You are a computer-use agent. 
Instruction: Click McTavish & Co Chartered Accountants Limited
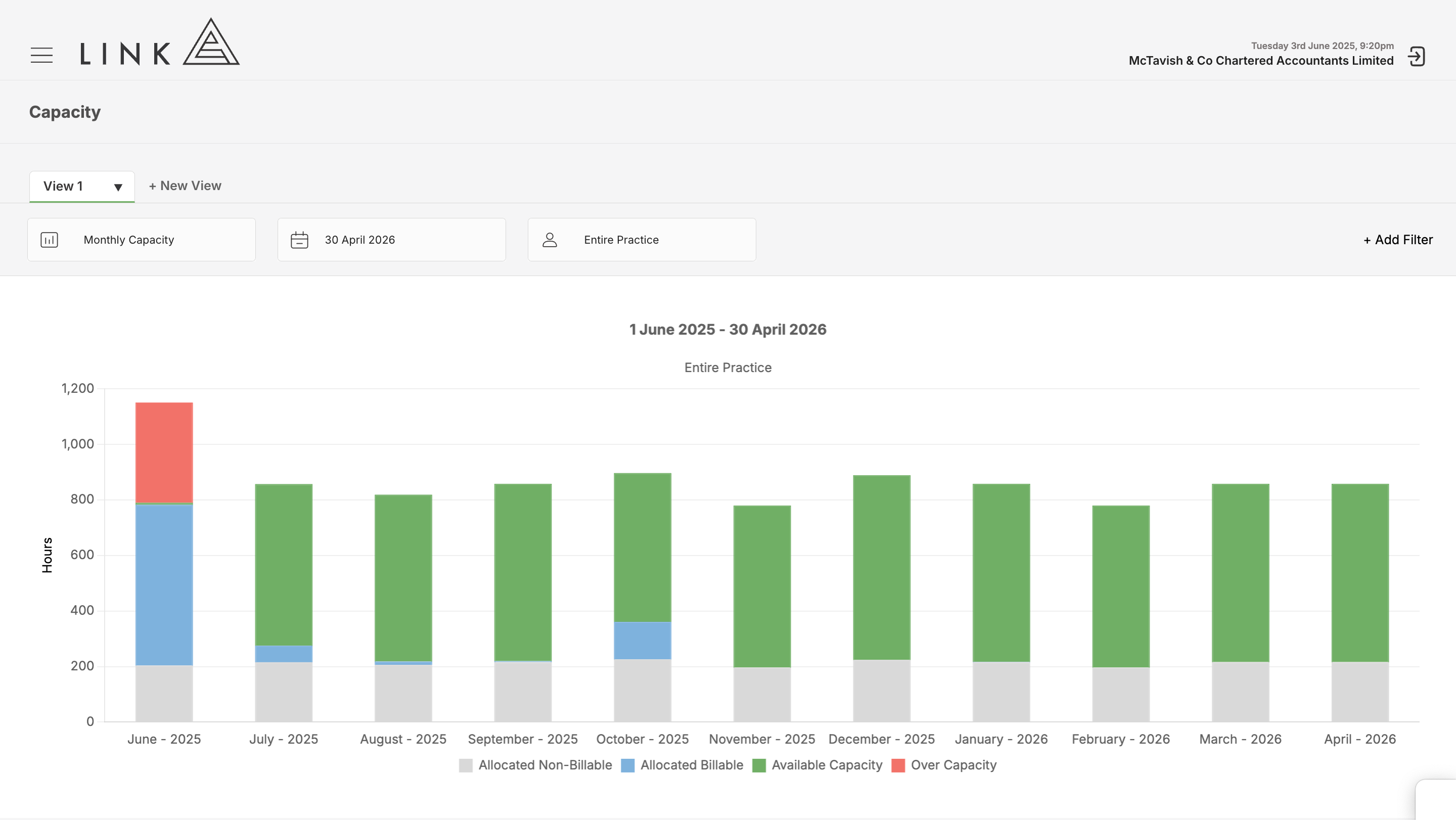click(1260, 61)
